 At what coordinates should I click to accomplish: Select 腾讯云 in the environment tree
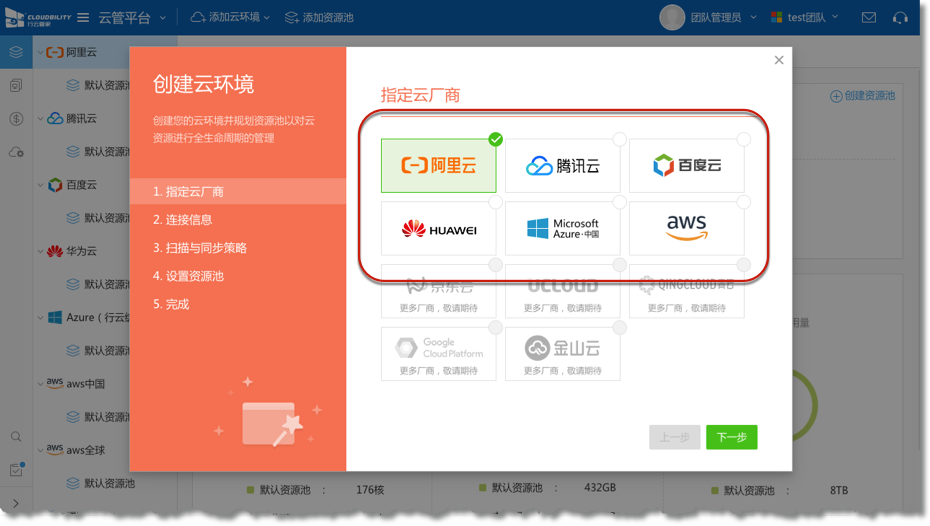click(x=81, y=119)
